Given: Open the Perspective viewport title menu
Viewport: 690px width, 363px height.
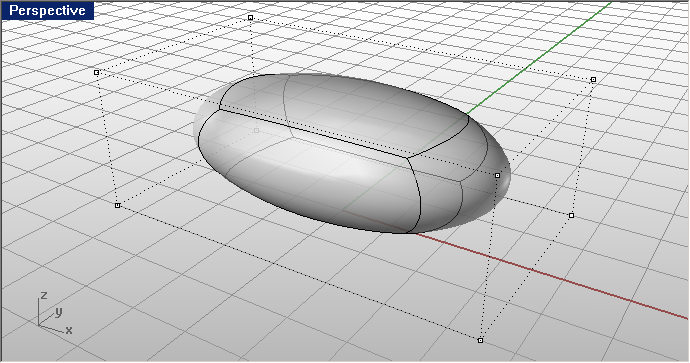Looking at the screenshot, I should tap(47, 11).
